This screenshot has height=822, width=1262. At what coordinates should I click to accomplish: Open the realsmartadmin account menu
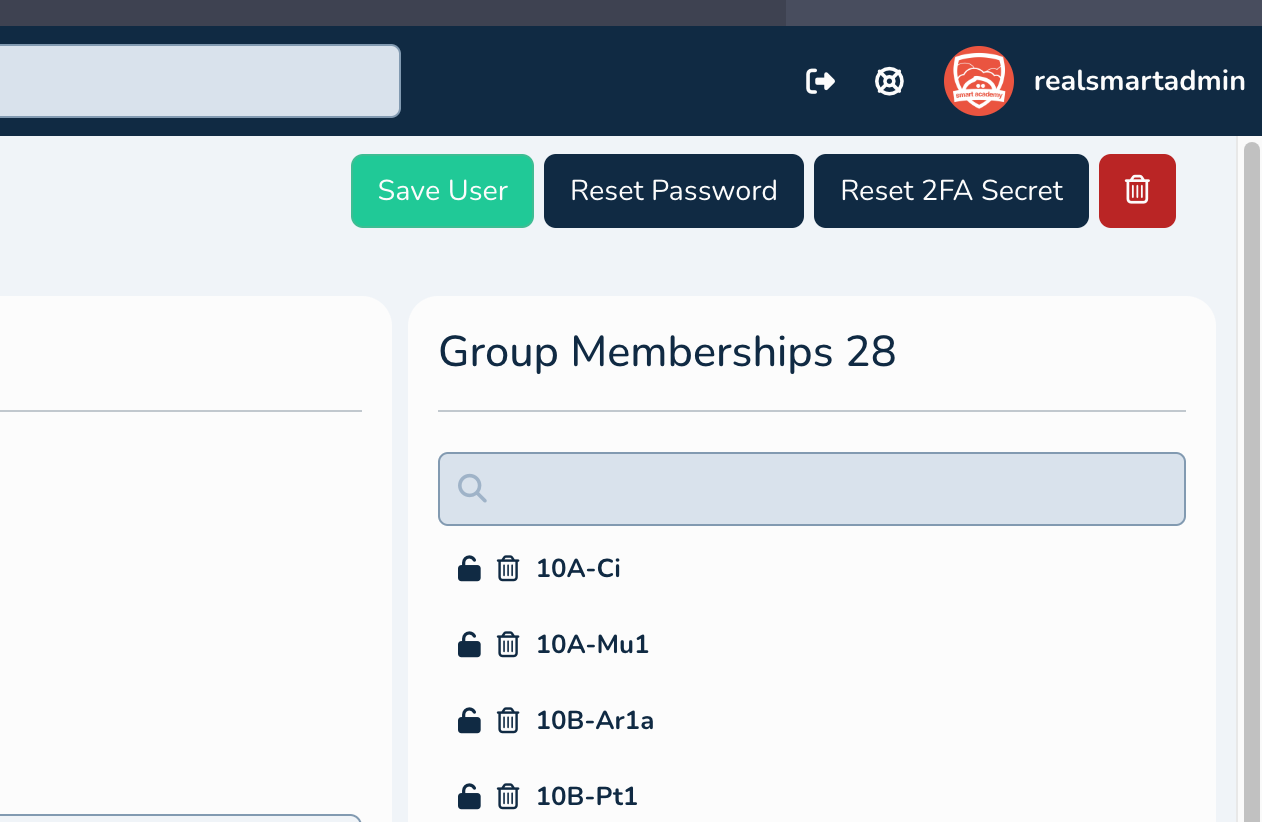(1139, 81)
